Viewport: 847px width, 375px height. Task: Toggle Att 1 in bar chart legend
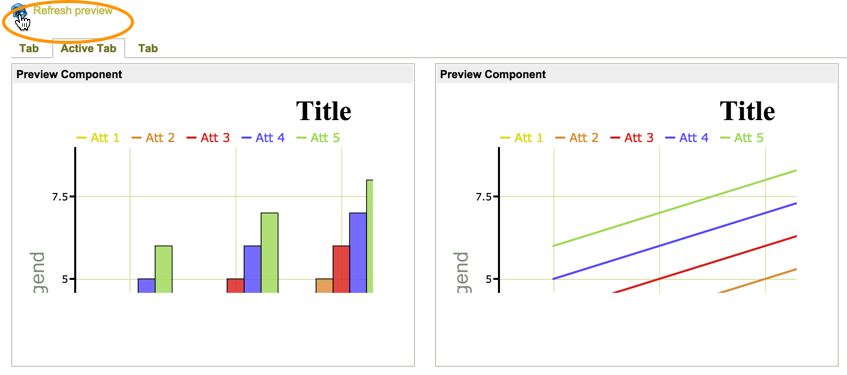(98, 138)
